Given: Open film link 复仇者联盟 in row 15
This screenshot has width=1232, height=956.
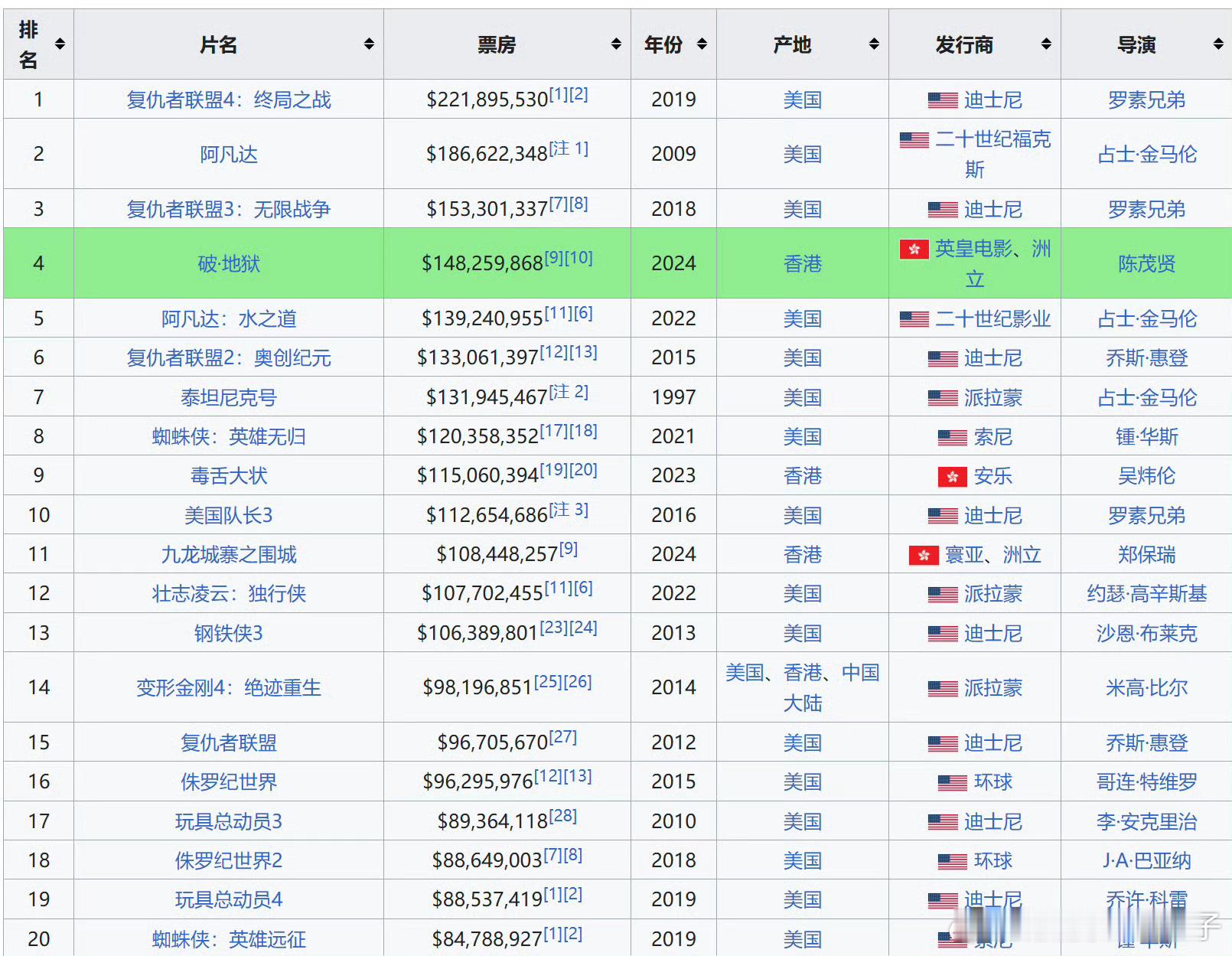Looking at the screenshot, I should coord(229,742).
